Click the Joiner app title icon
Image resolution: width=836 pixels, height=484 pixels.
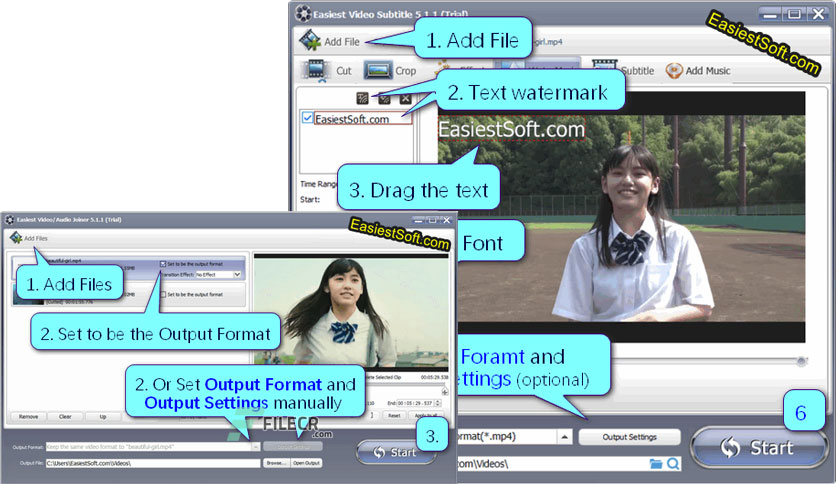10,220
